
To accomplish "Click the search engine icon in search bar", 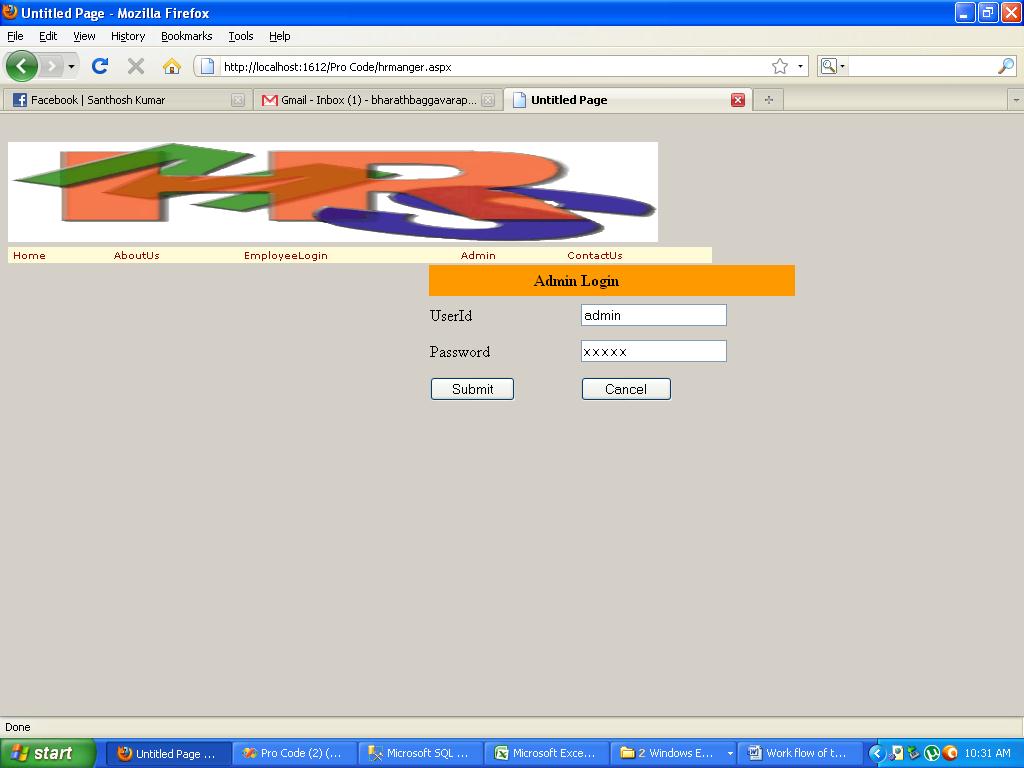I will pos(828,66).
